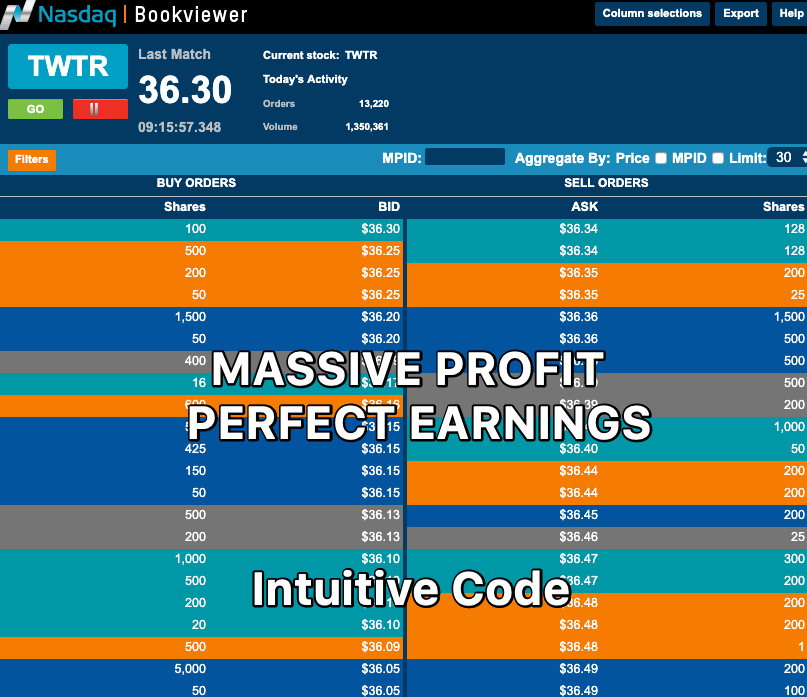Select the Volume value 1,350,361
Screen dimensions: 807x697
[367, 127]
